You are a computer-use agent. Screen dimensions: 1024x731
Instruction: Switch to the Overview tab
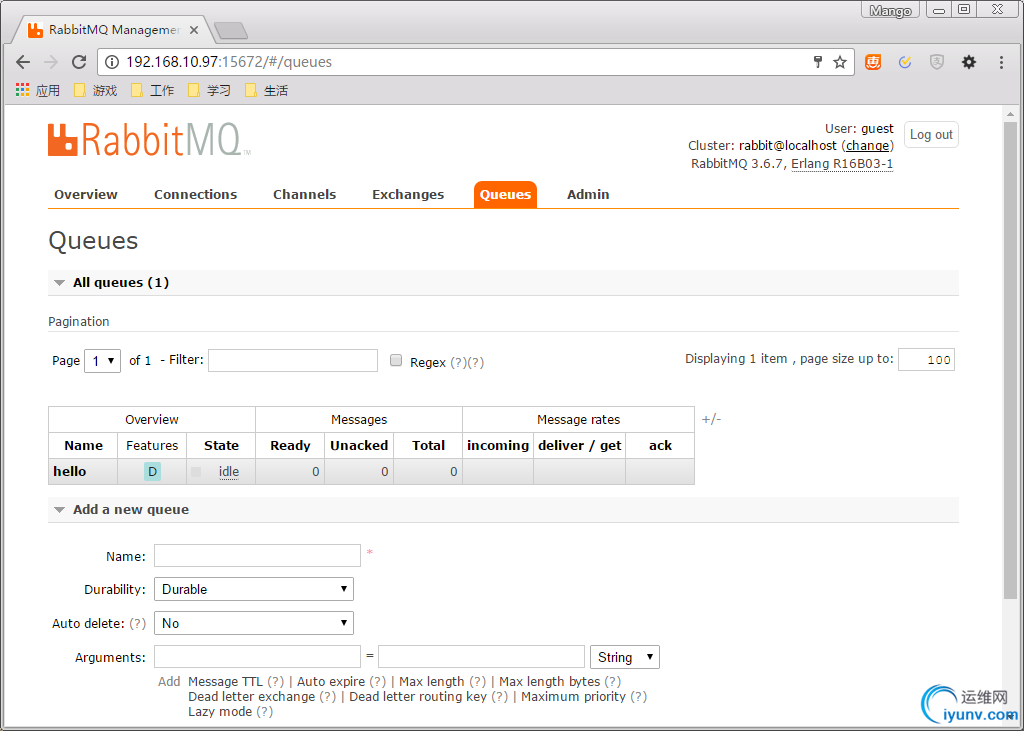click(86, 195)
